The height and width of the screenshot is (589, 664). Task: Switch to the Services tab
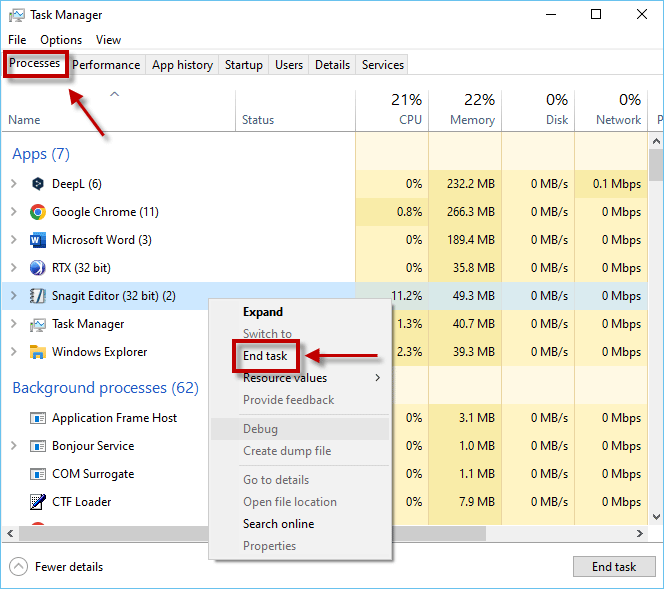[383, 65]
